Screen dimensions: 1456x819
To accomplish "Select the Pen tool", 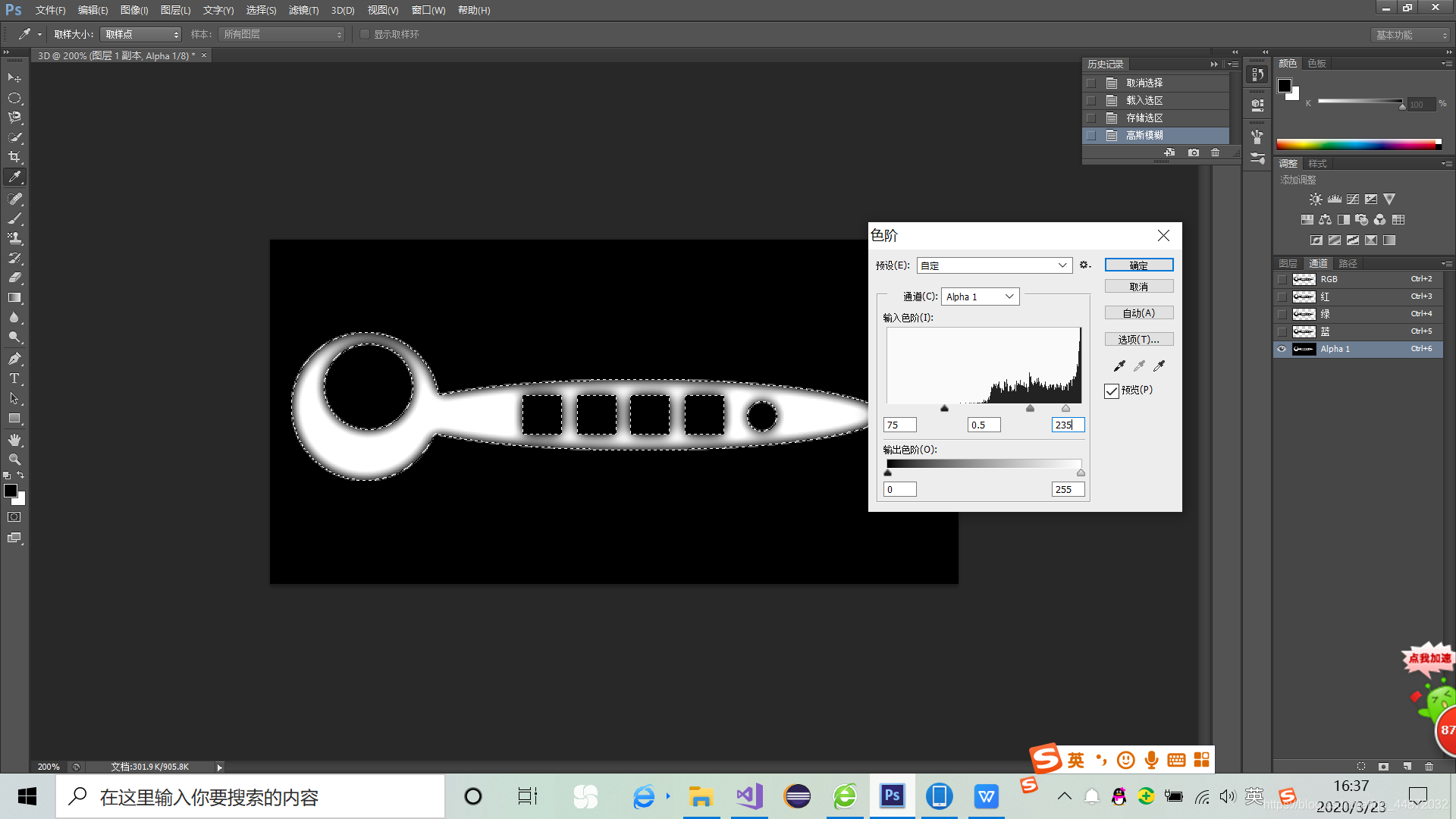I will point(14,359).
